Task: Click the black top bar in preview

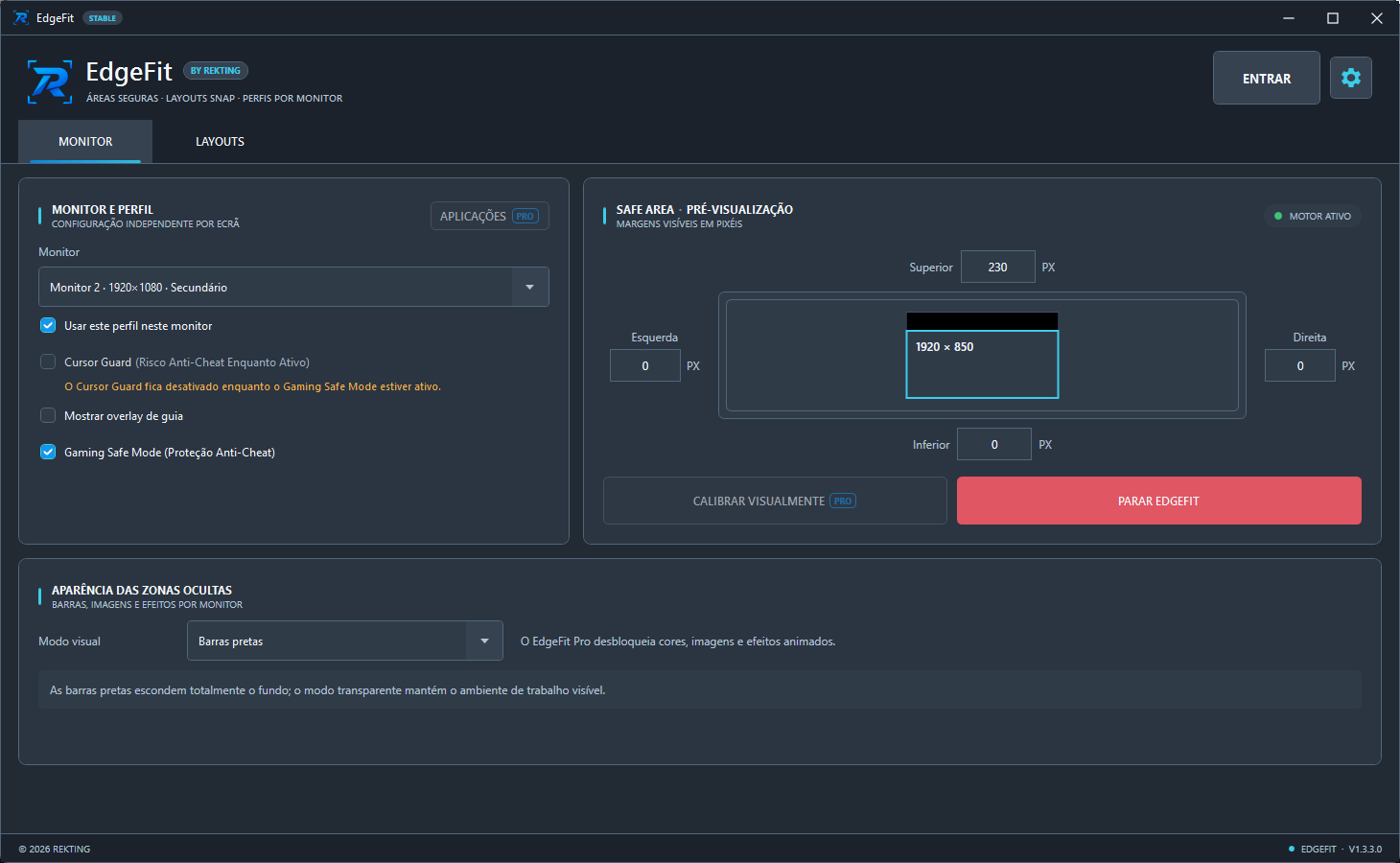Action: [982, 321]
